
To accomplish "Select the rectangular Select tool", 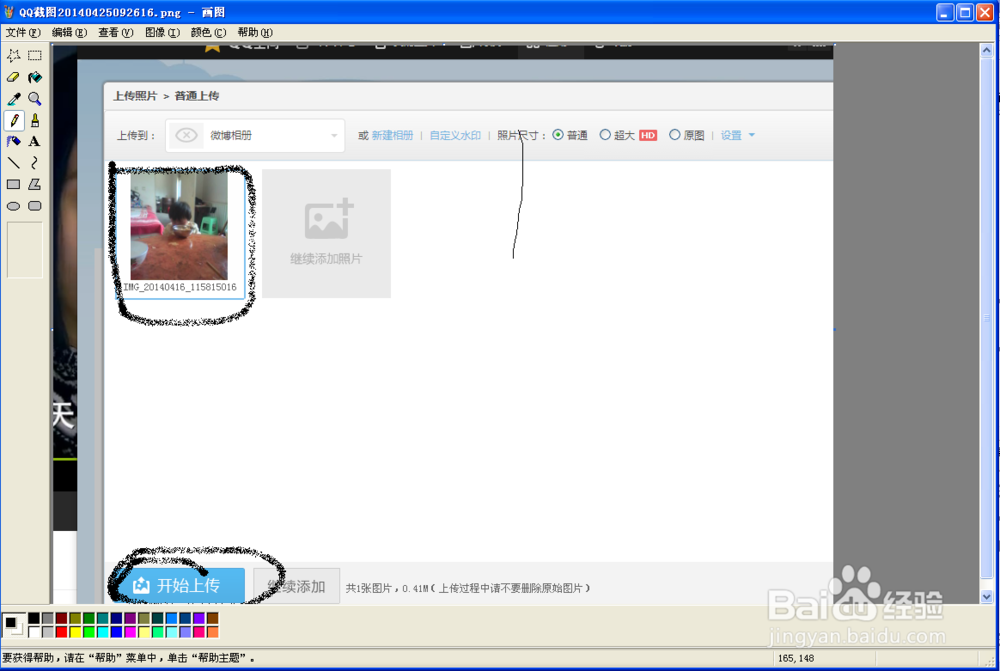I will click(34, 55).
